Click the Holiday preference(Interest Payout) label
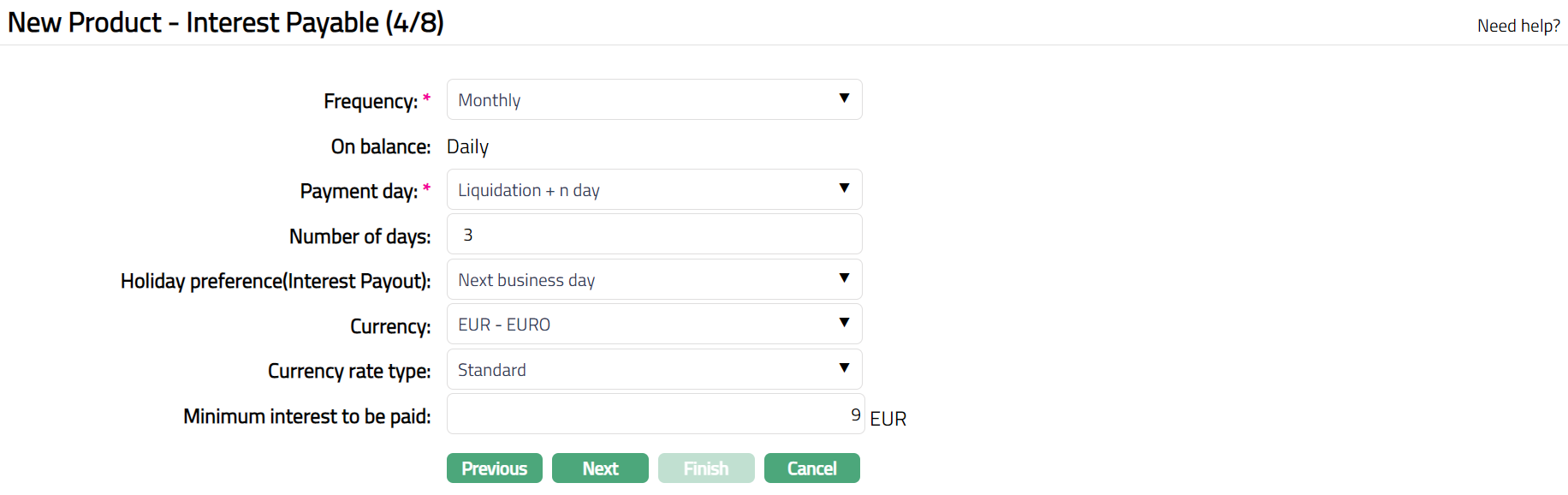The image size is (1568, 495). [276, 282]
